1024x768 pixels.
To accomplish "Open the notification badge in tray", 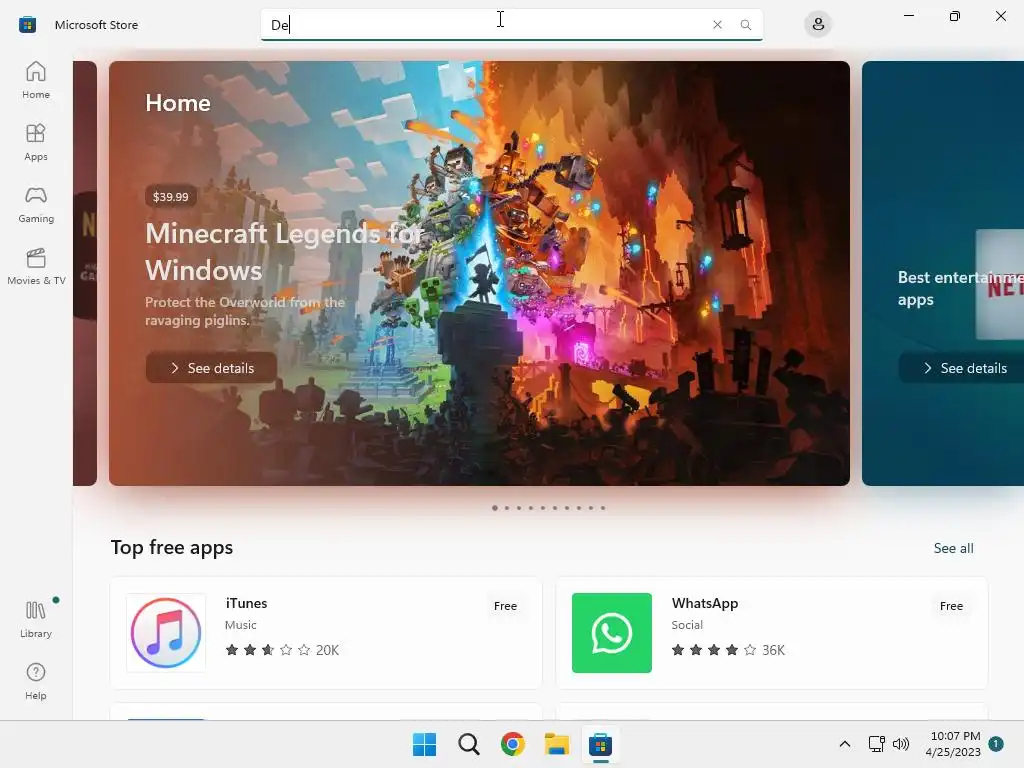I will click(996, 743).
